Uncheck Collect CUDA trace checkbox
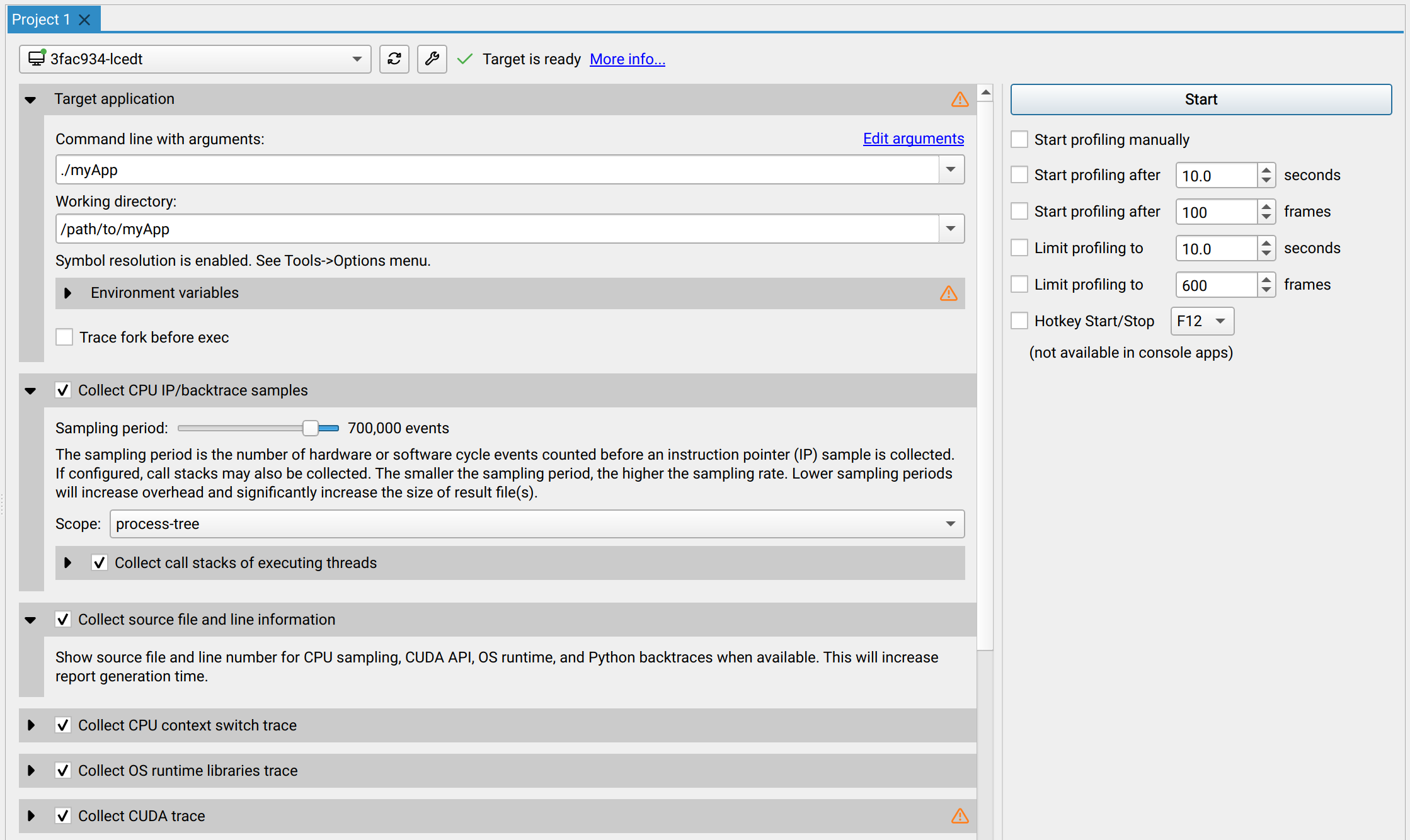 point(63,816)
